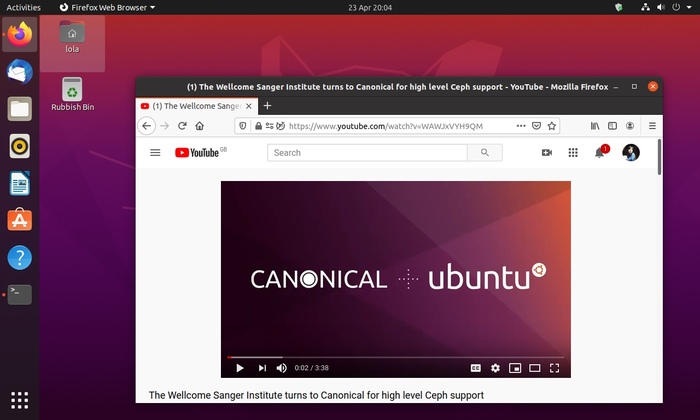The width and height of the screenshot is (700, 420).
Task: Open YouTube apps grid
Action: 573,153
